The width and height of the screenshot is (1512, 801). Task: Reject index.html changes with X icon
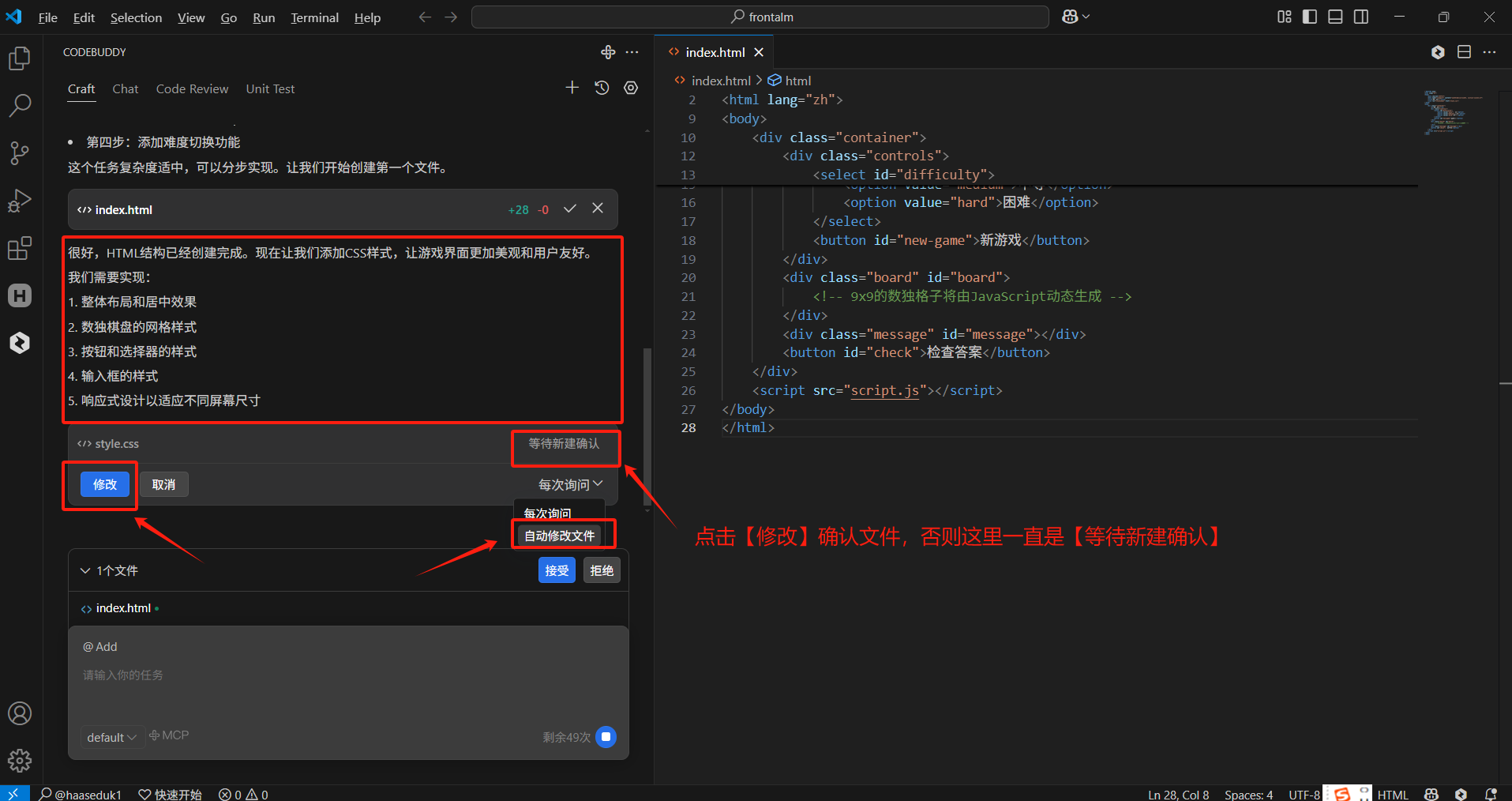[x=598, y=209]
